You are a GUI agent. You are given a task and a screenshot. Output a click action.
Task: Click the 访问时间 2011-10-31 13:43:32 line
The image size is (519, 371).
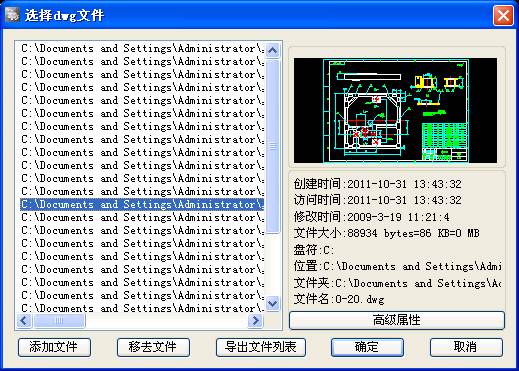[x=378, y=200]
